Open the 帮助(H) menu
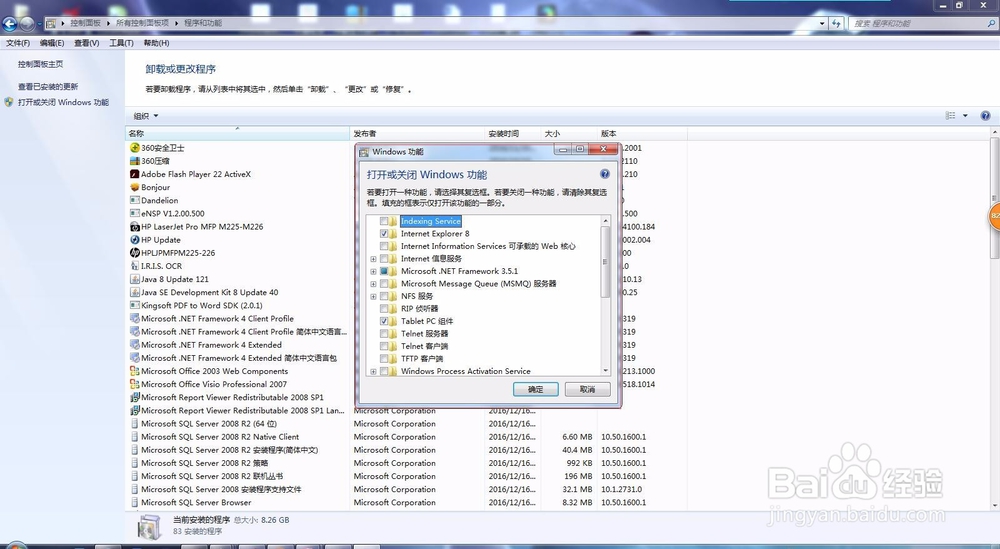 click(x=156, y=43)
